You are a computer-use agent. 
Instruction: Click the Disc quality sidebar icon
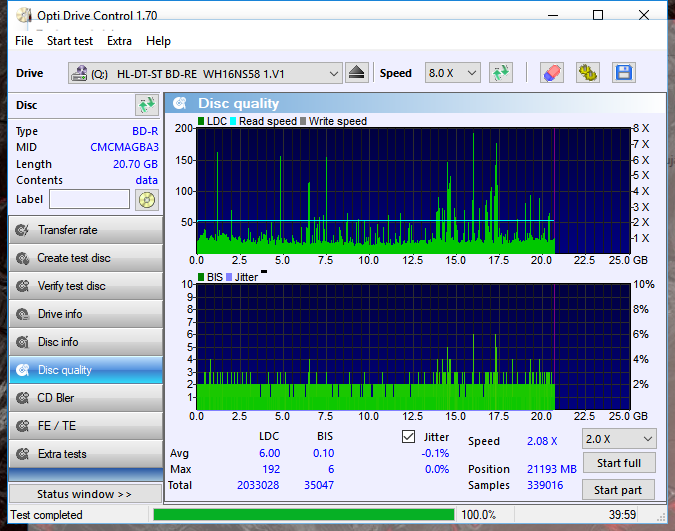click(22, 370)
